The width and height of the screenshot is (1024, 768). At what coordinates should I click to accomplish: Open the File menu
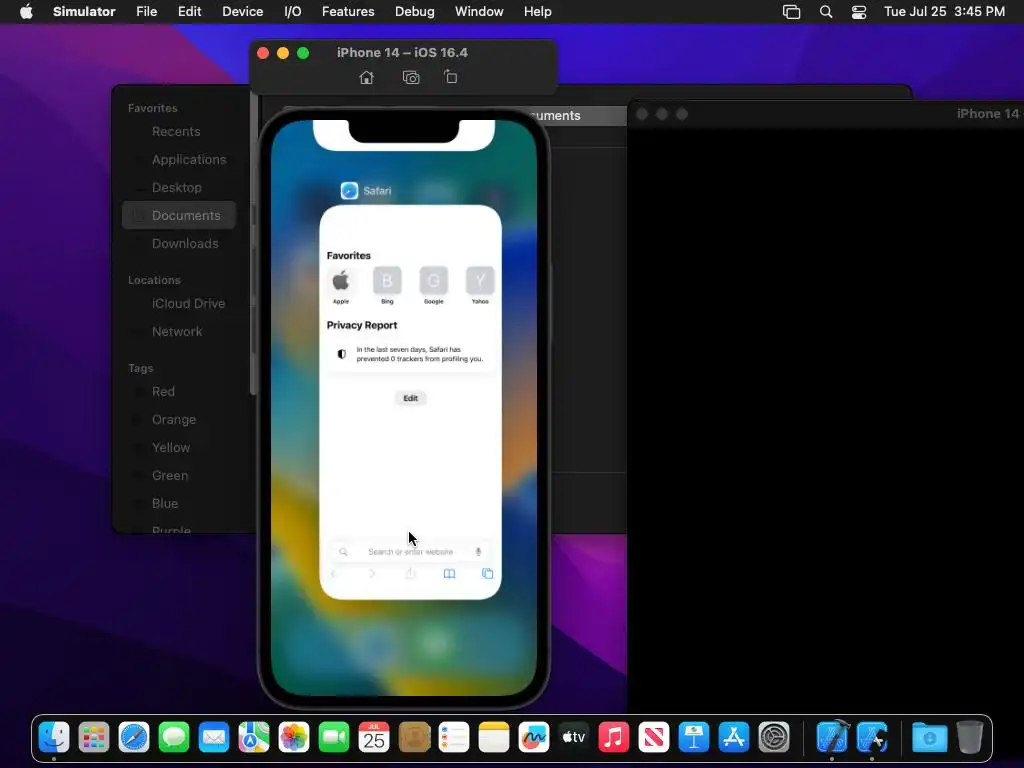[x=146, y=12]
